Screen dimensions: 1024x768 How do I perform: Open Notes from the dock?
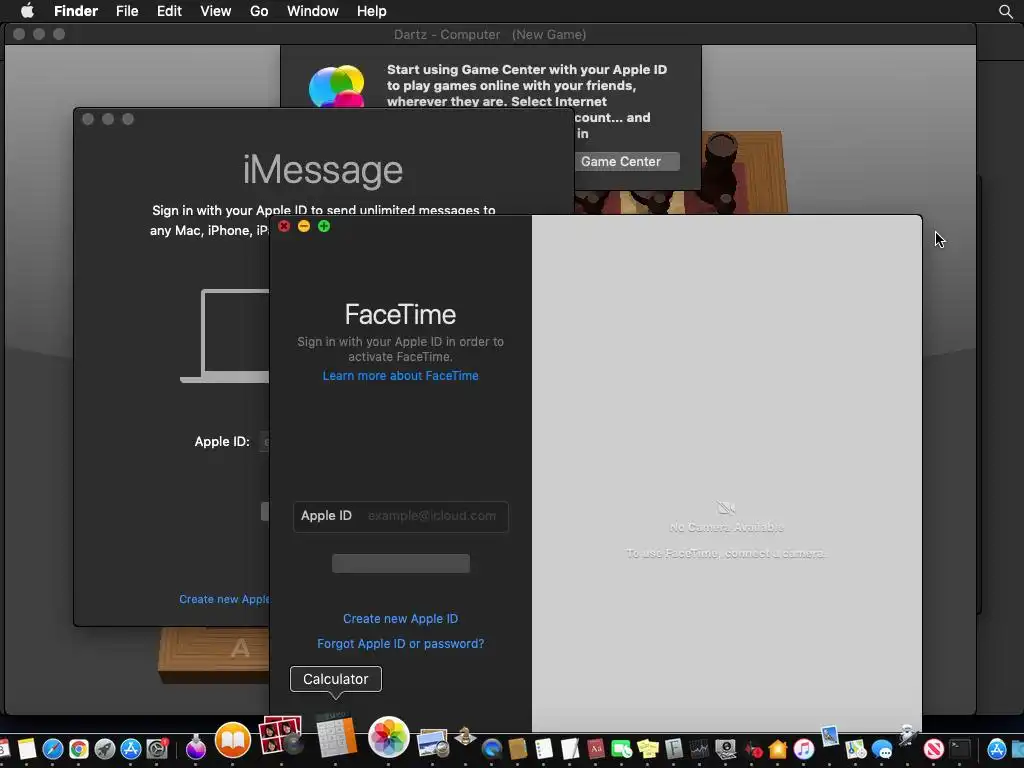(x=27, y=749)
